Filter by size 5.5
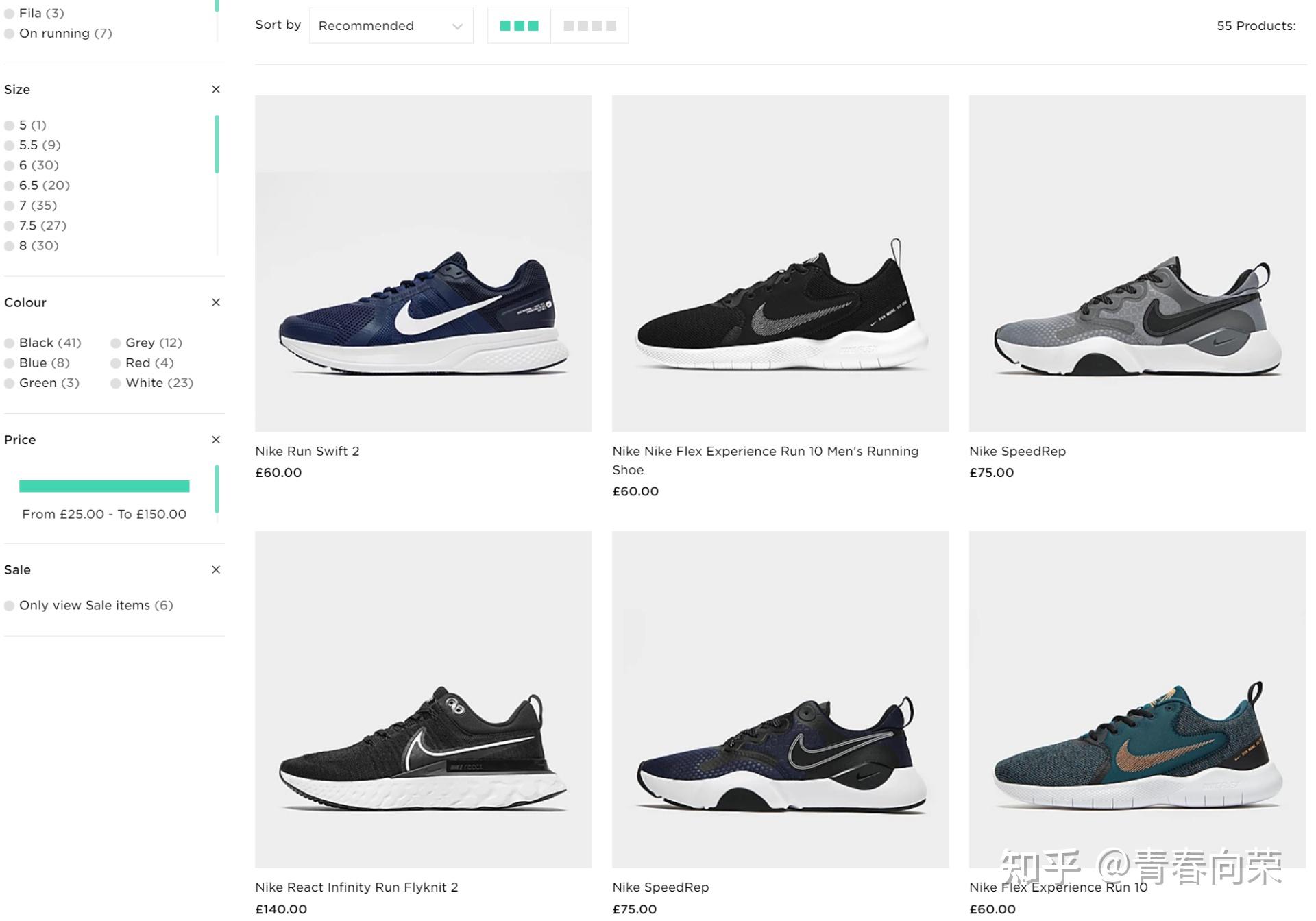1316x921 pixels. (33, 145)
